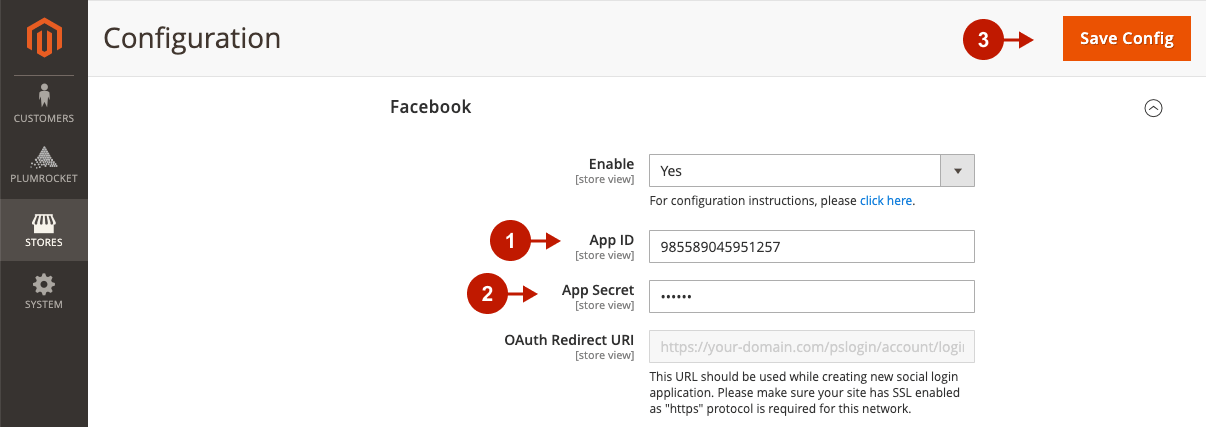Collapse the Facebook section
The width and height of the screenshot is (1206, 427).
pos(1153,108)
